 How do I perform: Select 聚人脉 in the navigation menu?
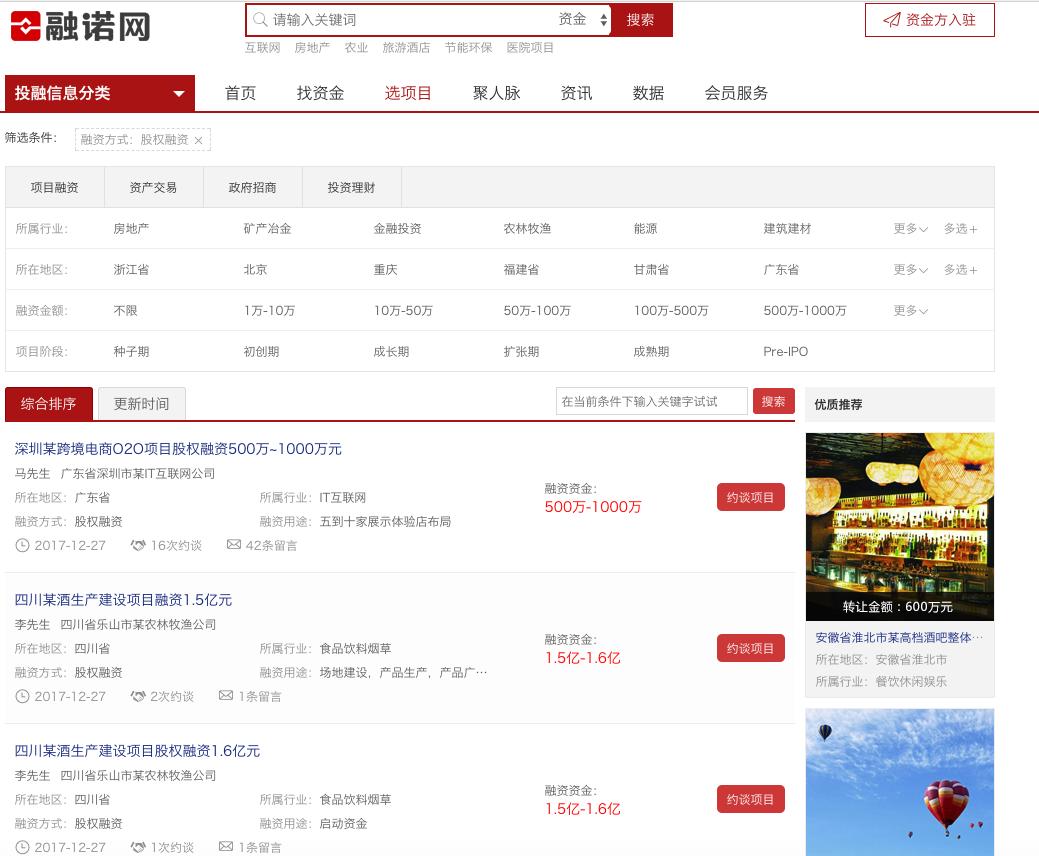coord(497,92)
